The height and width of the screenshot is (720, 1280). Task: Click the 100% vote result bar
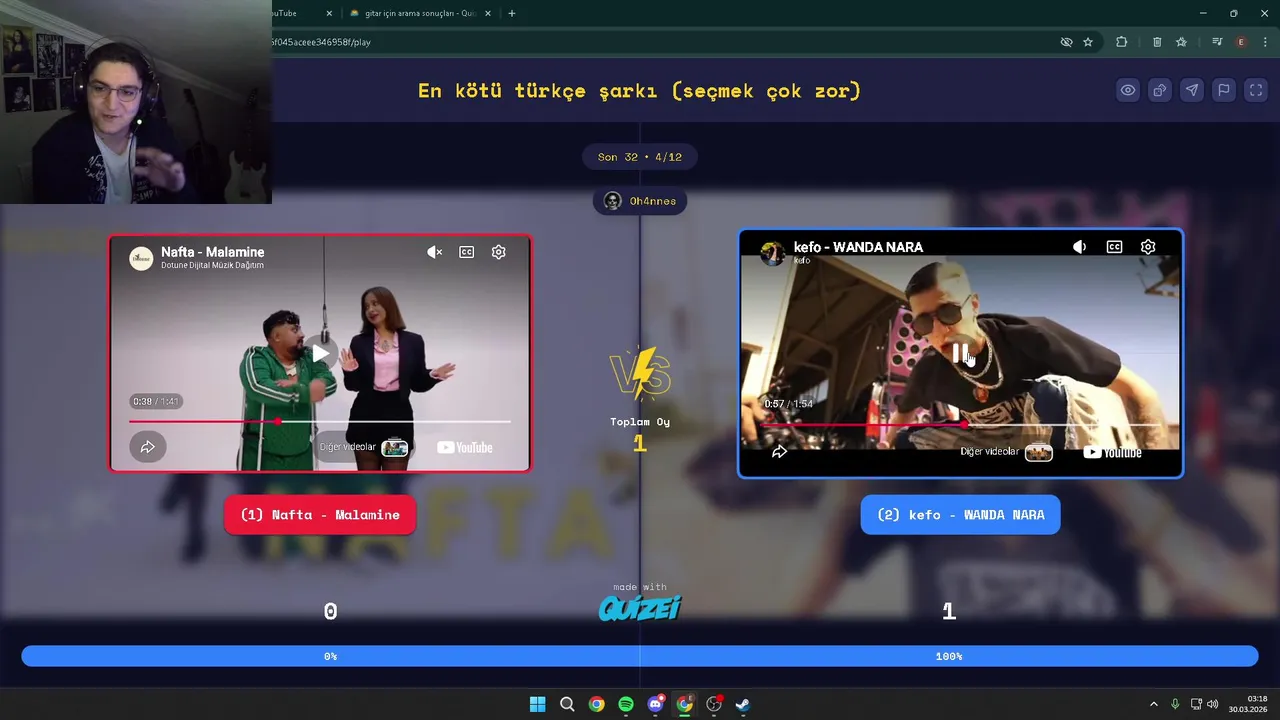pyautogui.click(x=949, y=656)
